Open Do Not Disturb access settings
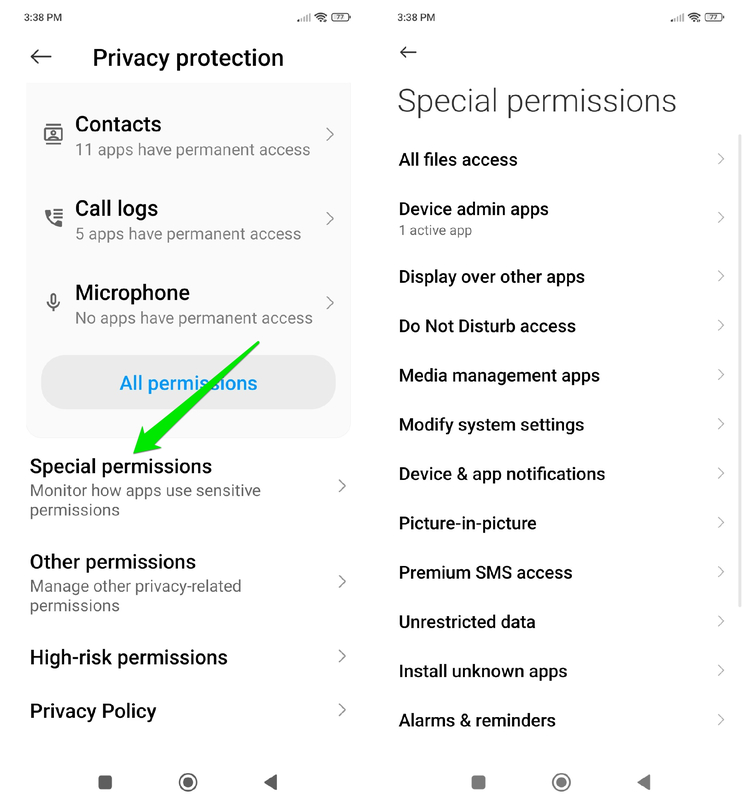750x808 pixels. (x=560, y=326)
